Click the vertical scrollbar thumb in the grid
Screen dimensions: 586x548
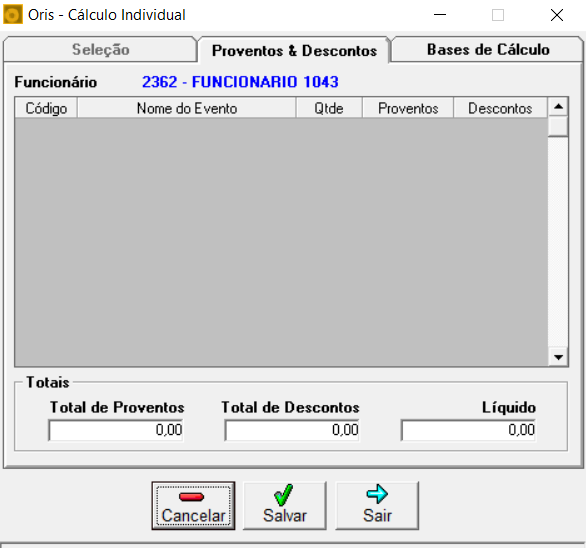click(x=558, y=126)
